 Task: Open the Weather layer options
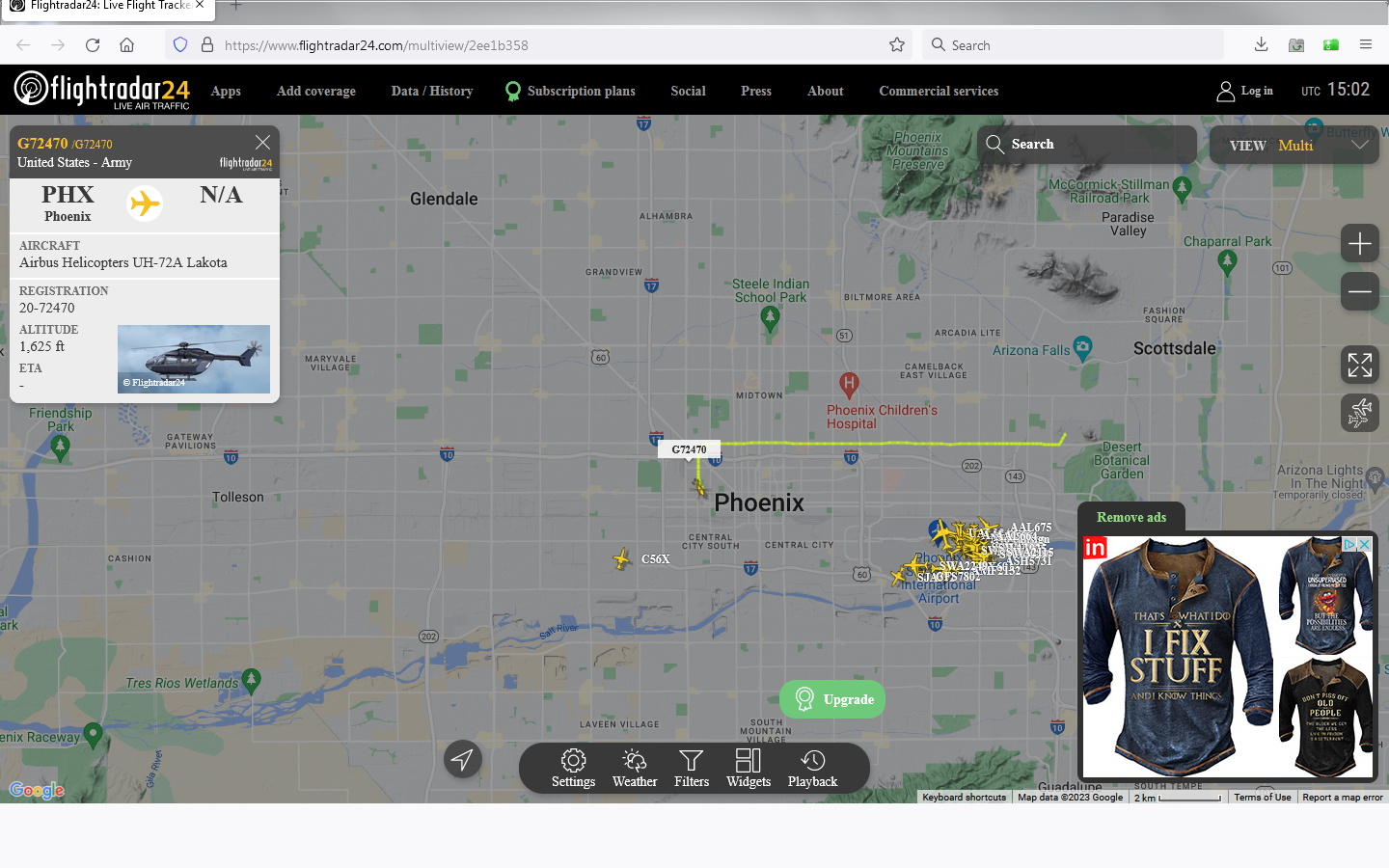[x=635, y=769]
